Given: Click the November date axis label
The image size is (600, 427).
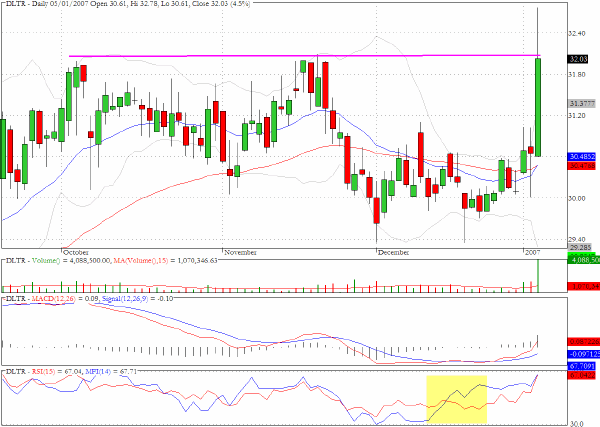Looking at the screenshot, I should click(x=240, y=253).
